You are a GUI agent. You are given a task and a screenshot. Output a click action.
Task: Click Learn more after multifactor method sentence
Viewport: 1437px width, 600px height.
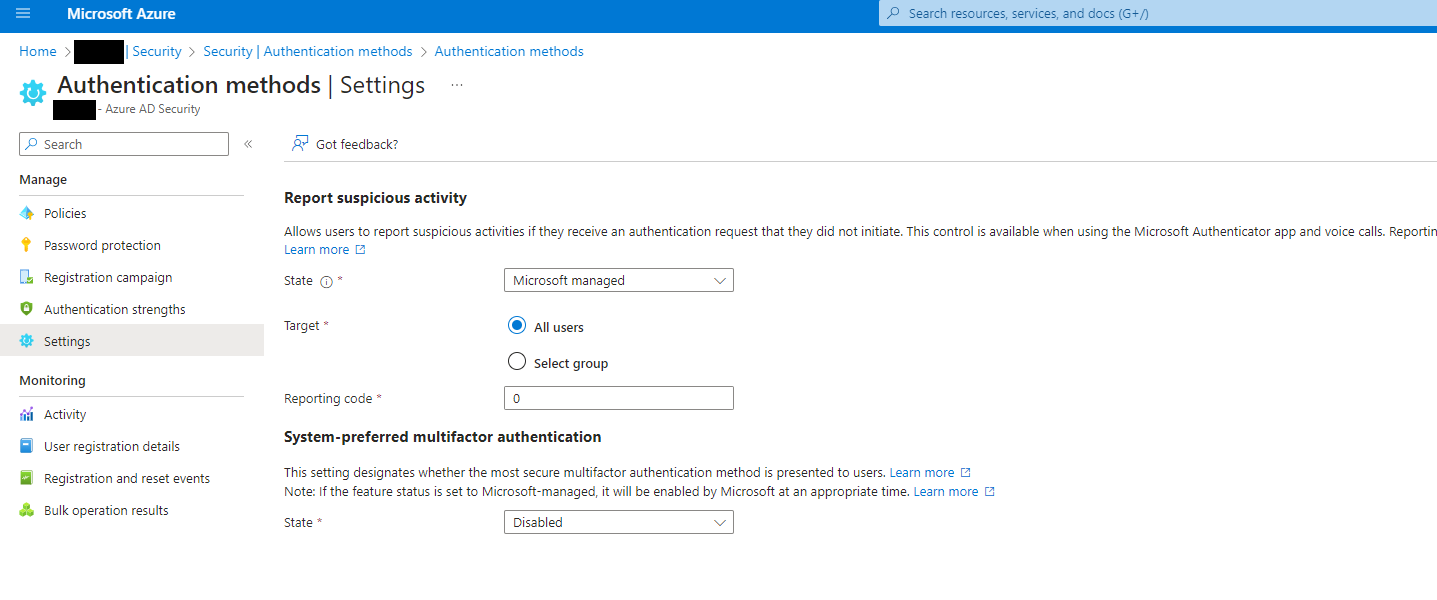click(x=922, y=472)
